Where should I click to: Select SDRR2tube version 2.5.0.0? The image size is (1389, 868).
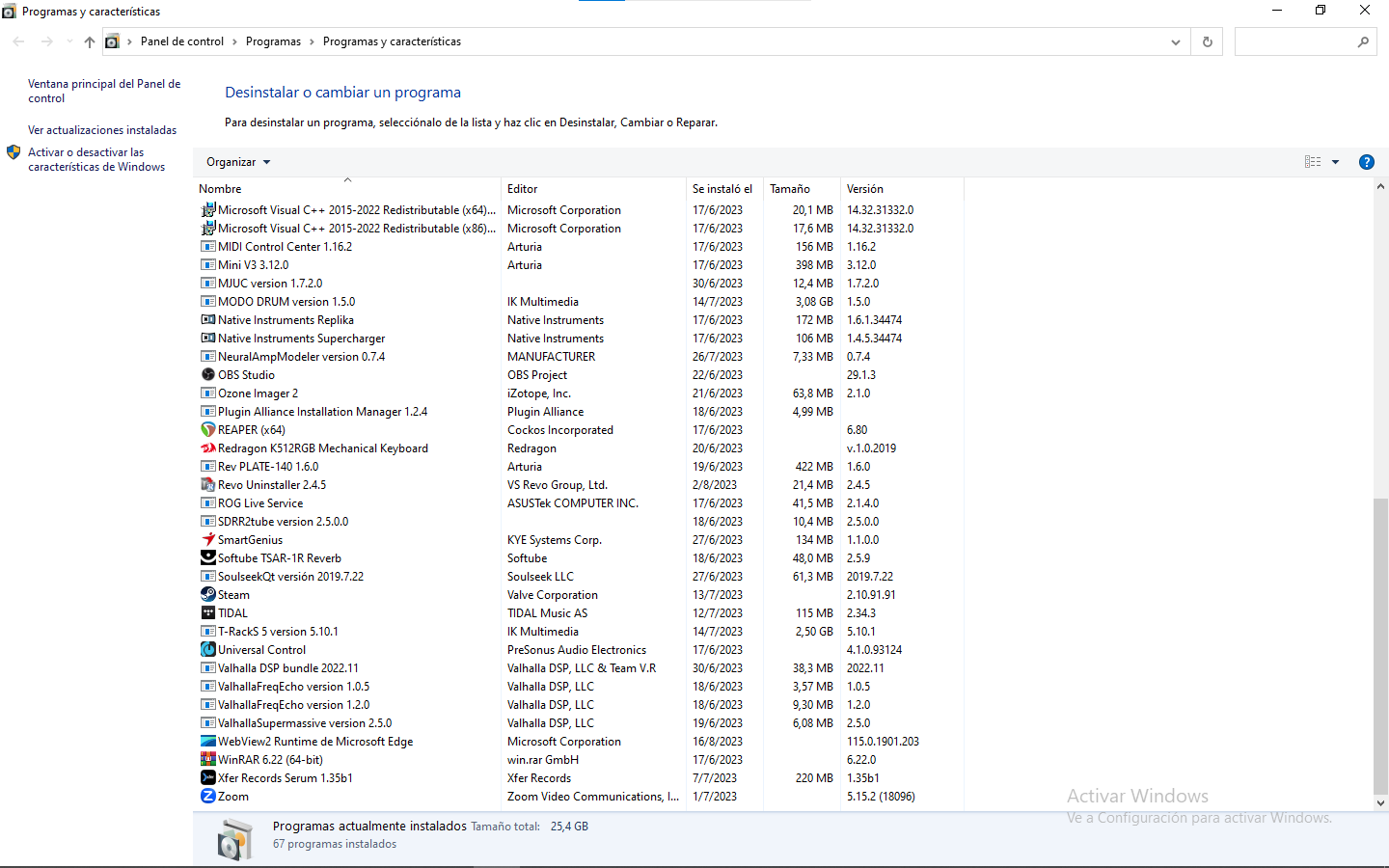pyautogui.click(x=579, y=522)
